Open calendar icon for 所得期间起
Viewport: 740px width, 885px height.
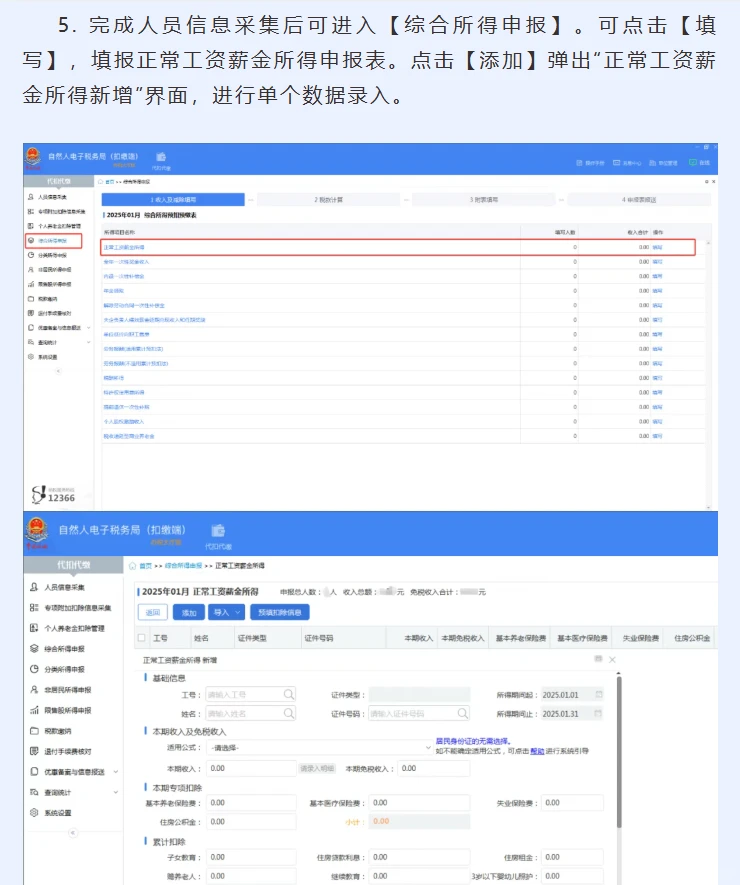coord(599,694)
